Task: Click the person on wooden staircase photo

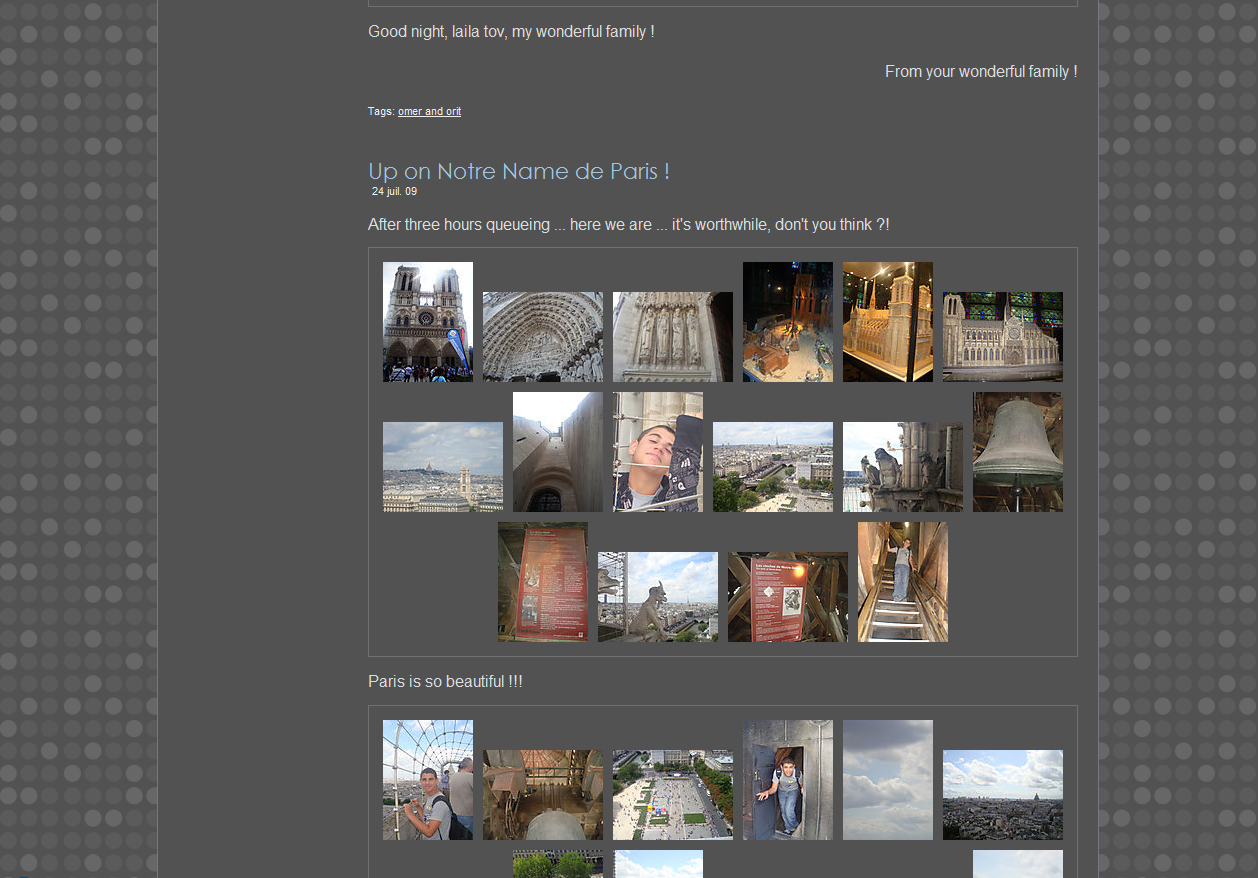Action: [902, 582]
